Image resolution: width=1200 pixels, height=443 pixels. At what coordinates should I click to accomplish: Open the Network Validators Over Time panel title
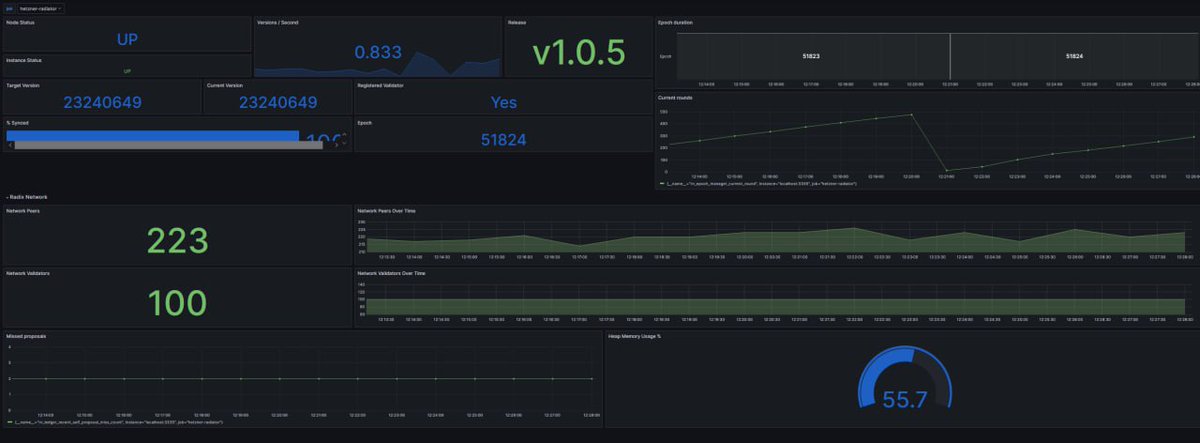click(391, 272)
